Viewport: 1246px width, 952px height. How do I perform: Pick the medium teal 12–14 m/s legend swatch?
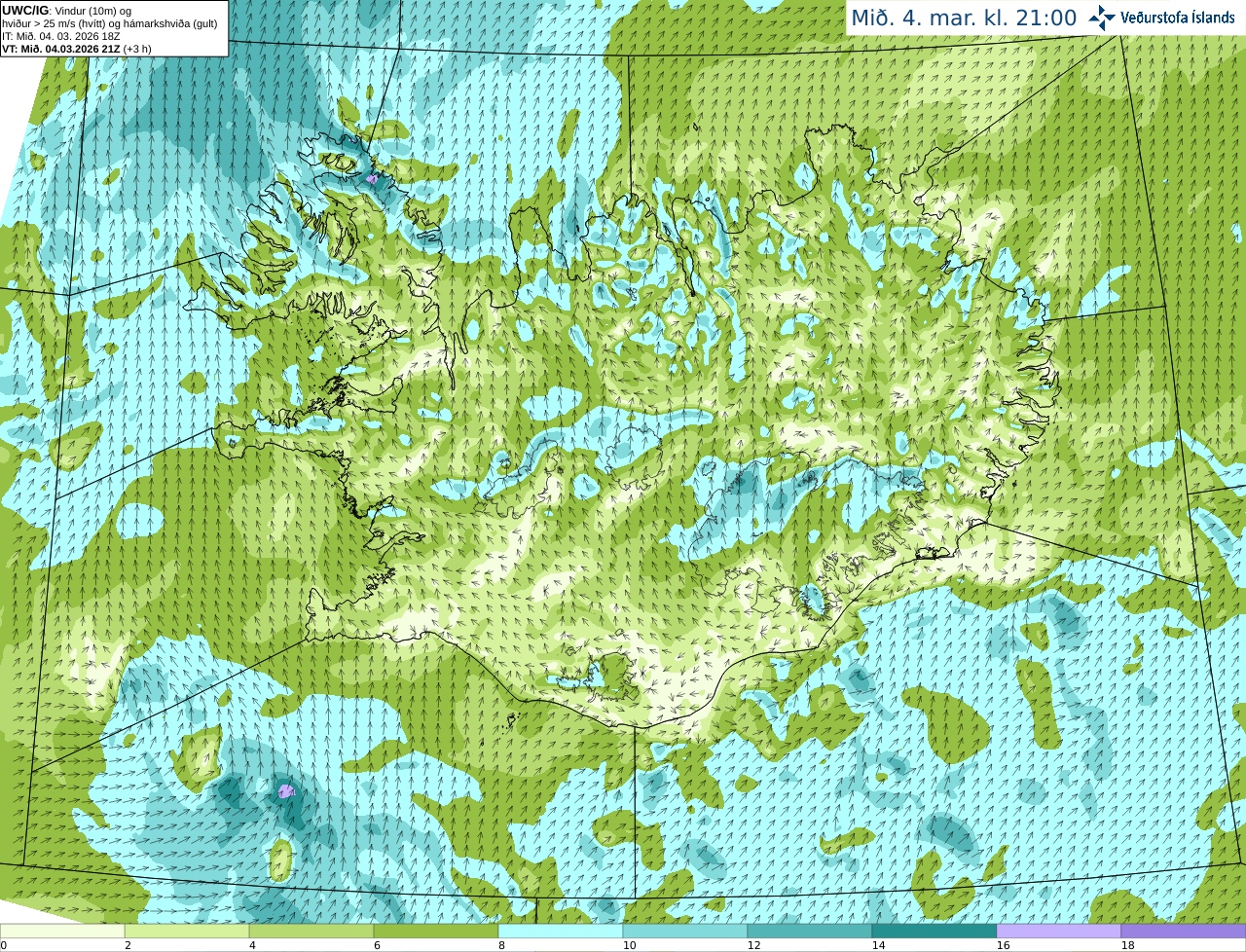[810, 931]
